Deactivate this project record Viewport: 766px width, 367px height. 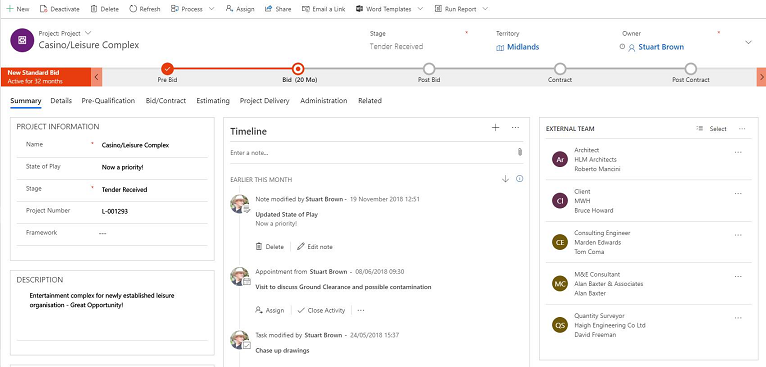(59, 9)
